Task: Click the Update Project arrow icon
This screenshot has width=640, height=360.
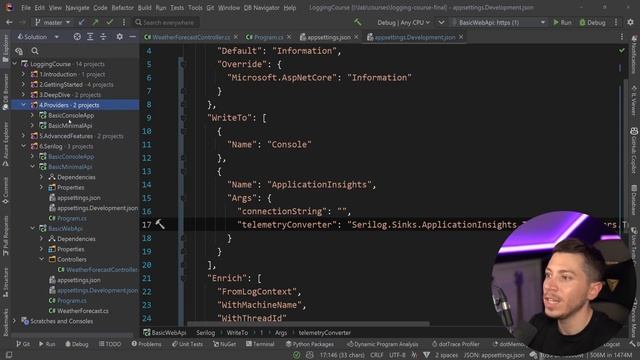Action: (82, 22)
